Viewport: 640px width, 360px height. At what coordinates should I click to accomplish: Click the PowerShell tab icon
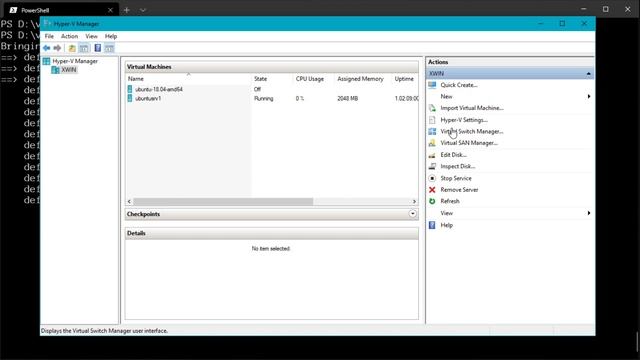pyautogui.click(x=13, y=10)
